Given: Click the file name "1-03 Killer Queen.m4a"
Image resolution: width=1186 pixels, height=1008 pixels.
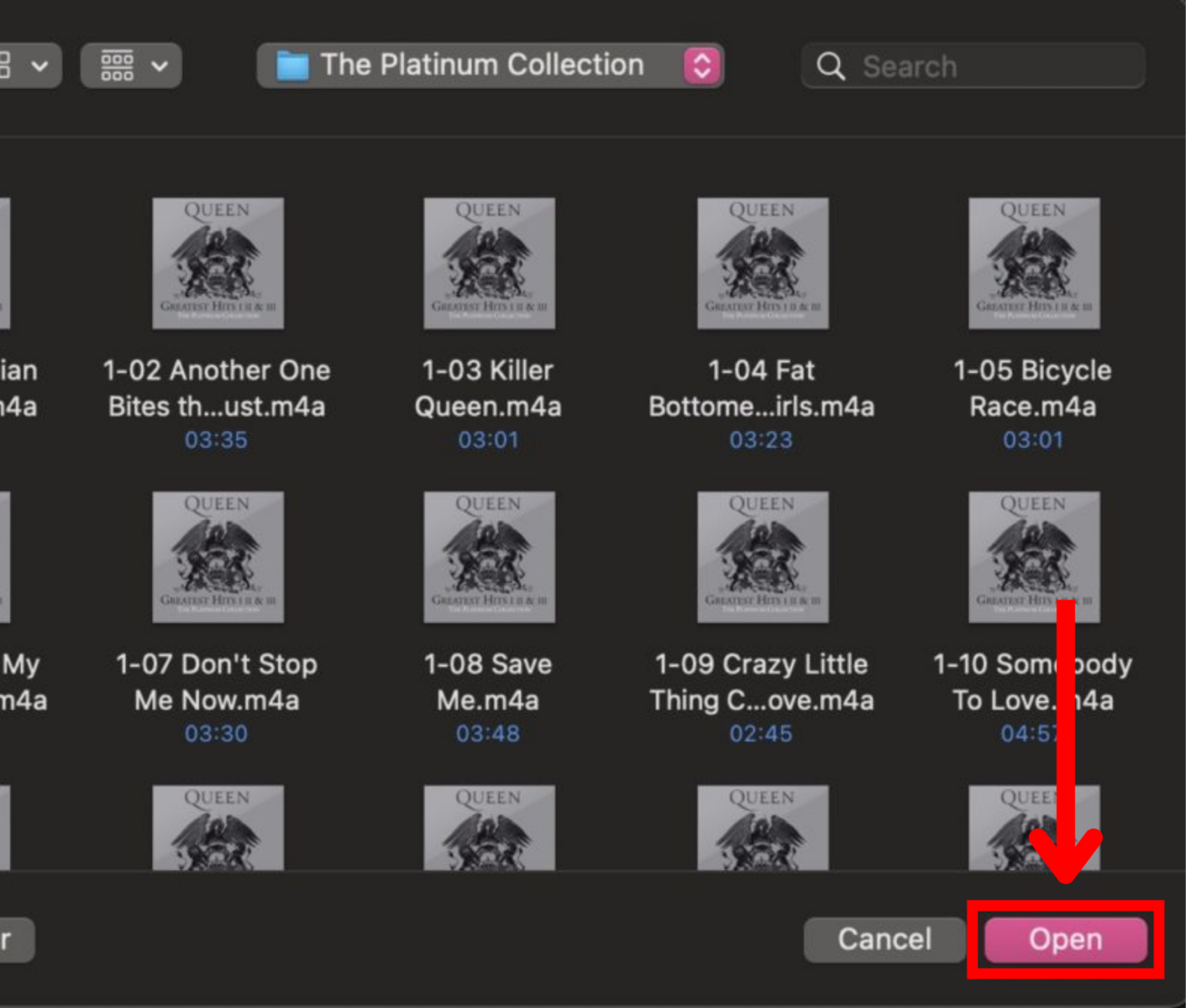Looking at the screenshot, I should 488,388.
